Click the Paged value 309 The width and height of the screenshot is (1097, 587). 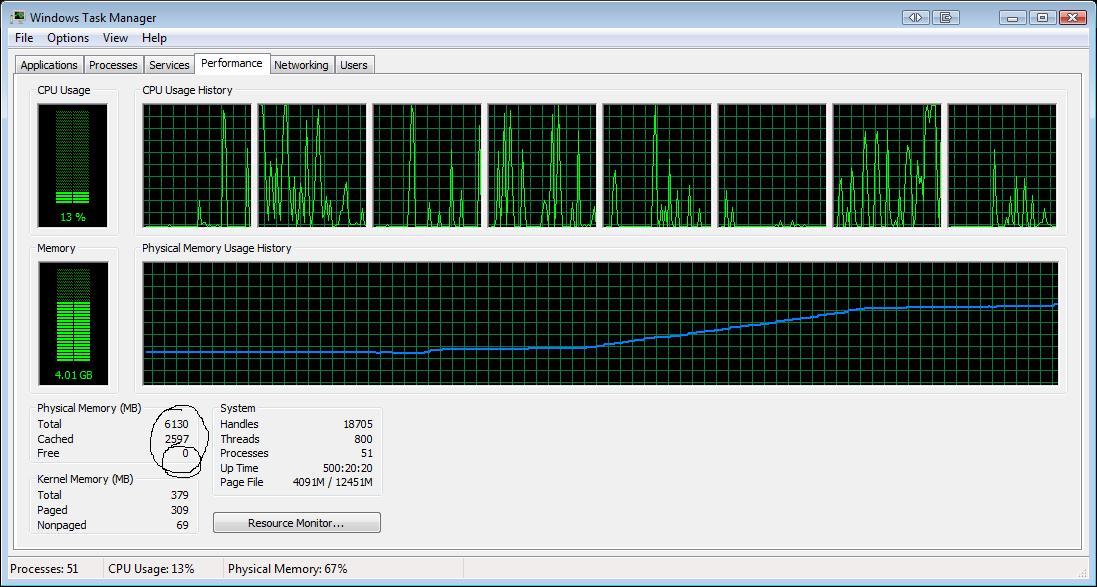pyautogui.click(x=180, y=510)
